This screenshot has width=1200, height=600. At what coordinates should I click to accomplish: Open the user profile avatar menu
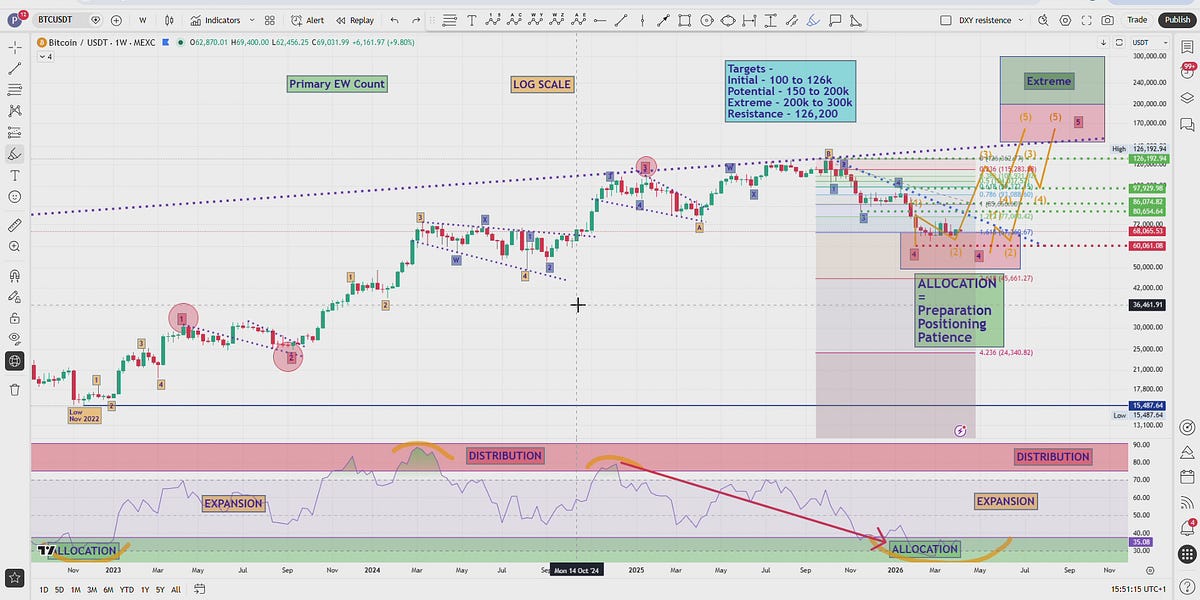[15, 19]
